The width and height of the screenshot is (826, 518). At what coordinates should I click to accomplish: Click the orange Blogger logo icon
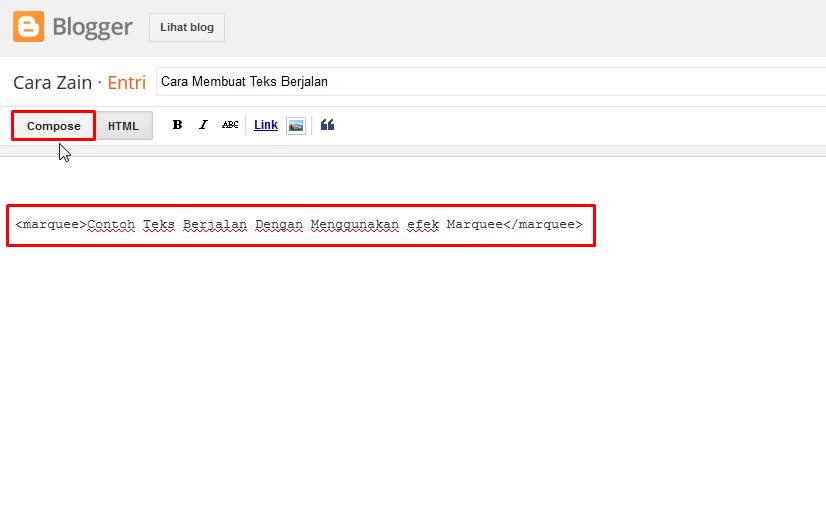tap(28, 26)
